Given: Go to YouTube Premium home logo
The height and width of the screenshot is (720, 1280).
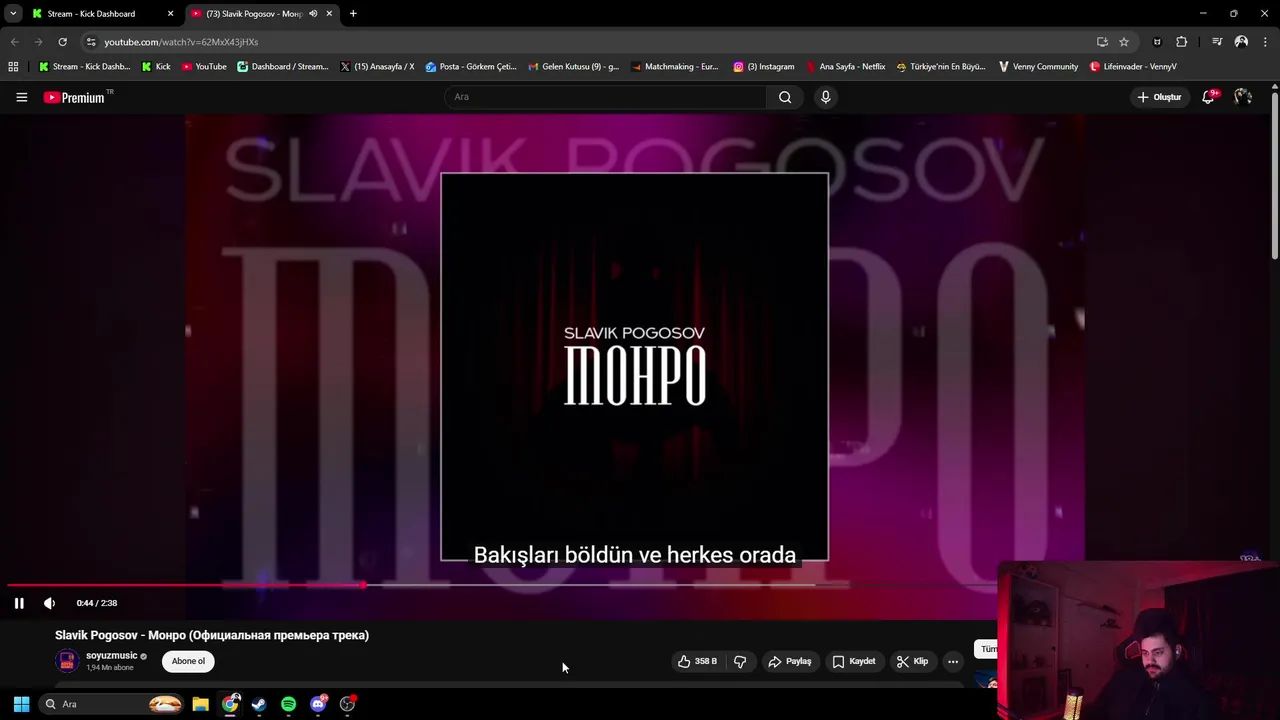Looking at the screenshot, I should [x=77, y=97].
